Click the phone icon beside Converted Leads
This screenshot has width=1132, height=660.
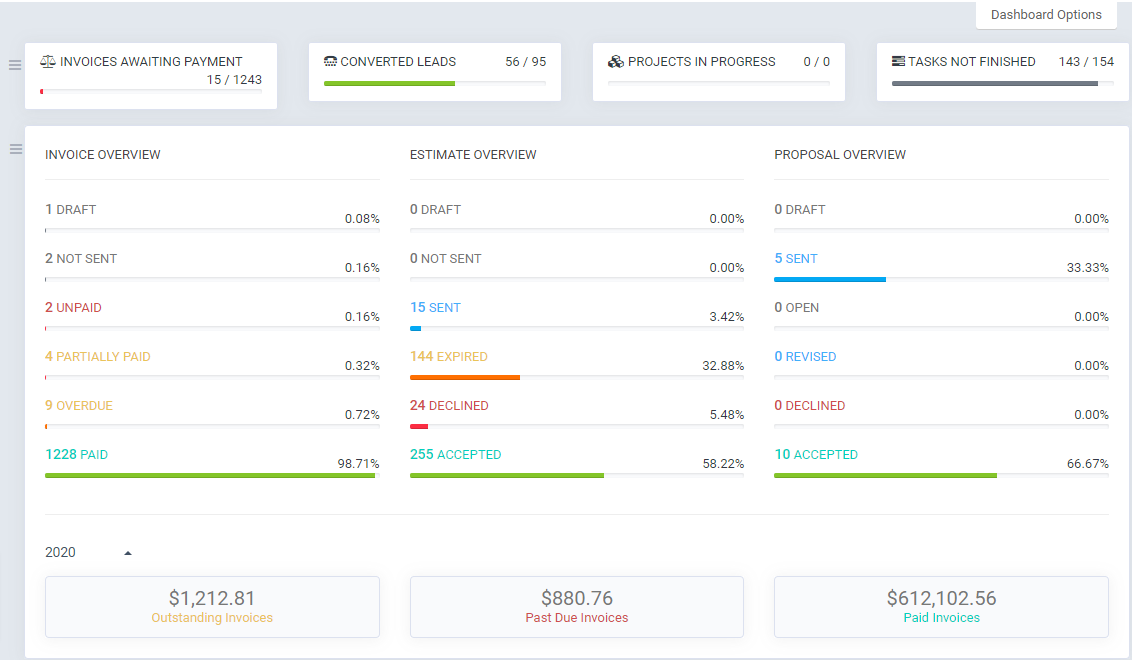[331, 62]
